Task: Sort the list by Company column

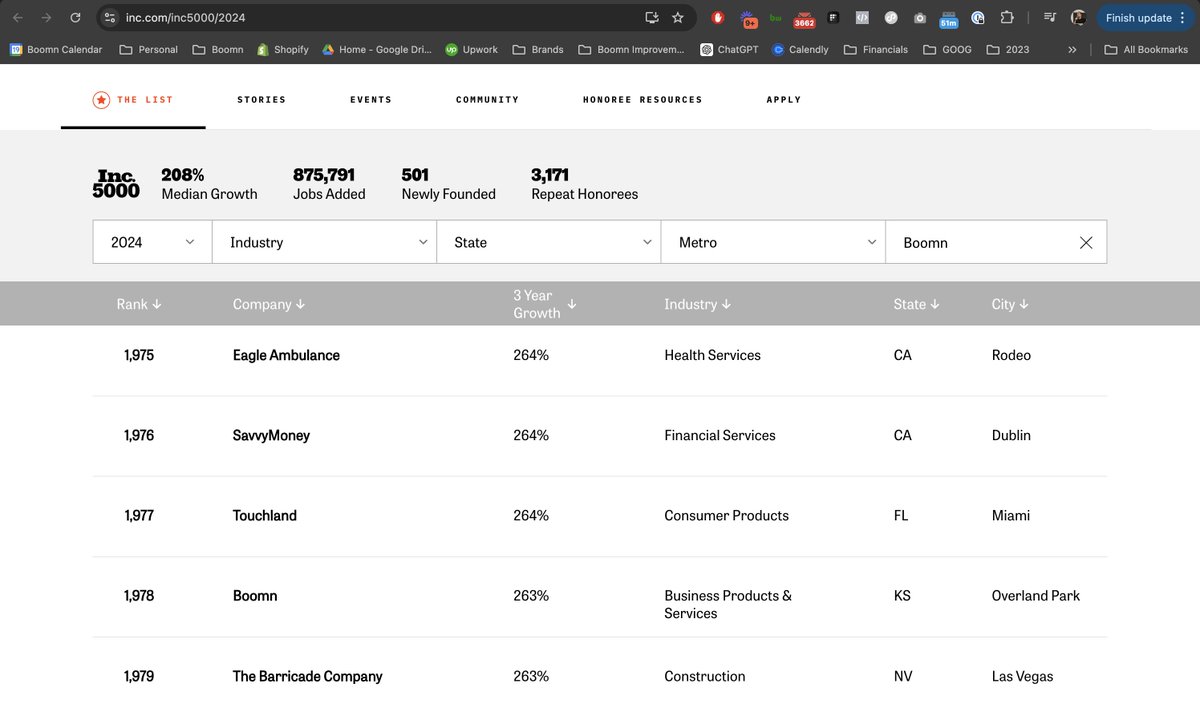Action: click(269, 304)
